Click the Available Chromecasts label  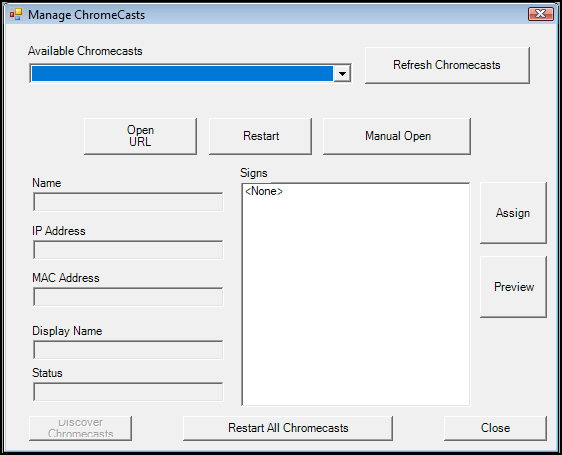pos(85,51)
